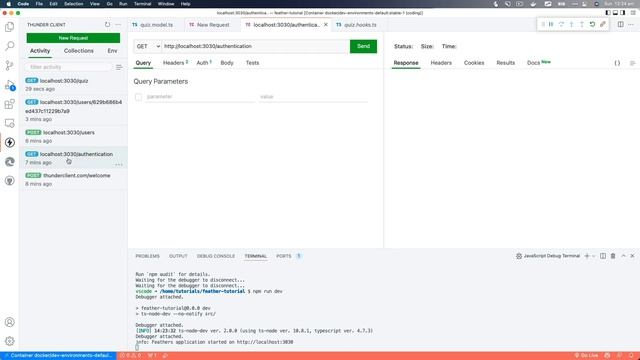This screenshot has width=640, height=360.
Task: Click the query parameter name field
Action: click(x=200, y=97)
